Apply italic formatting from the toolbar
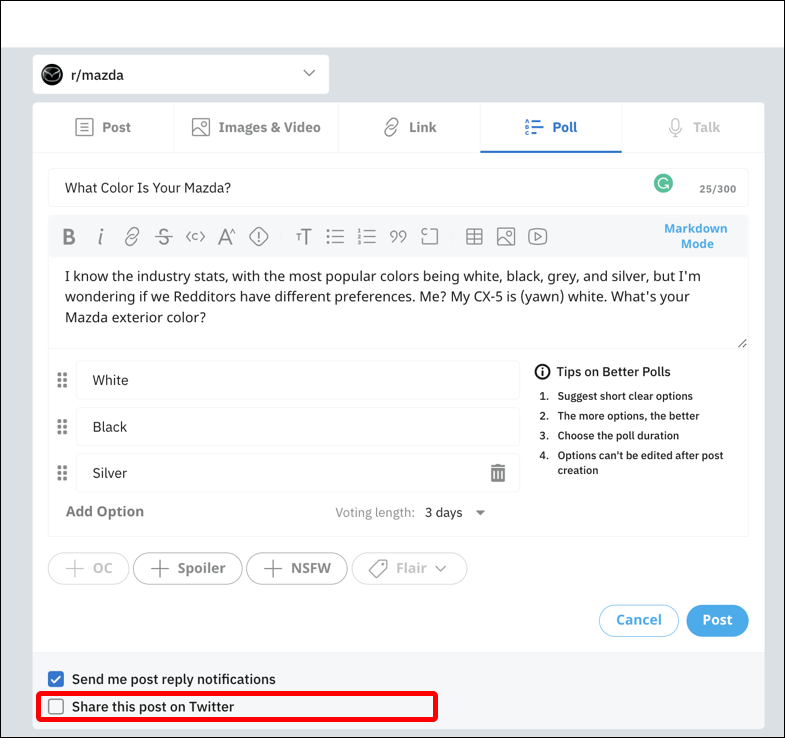Screen dimensions: 785x738 [101, 236]
